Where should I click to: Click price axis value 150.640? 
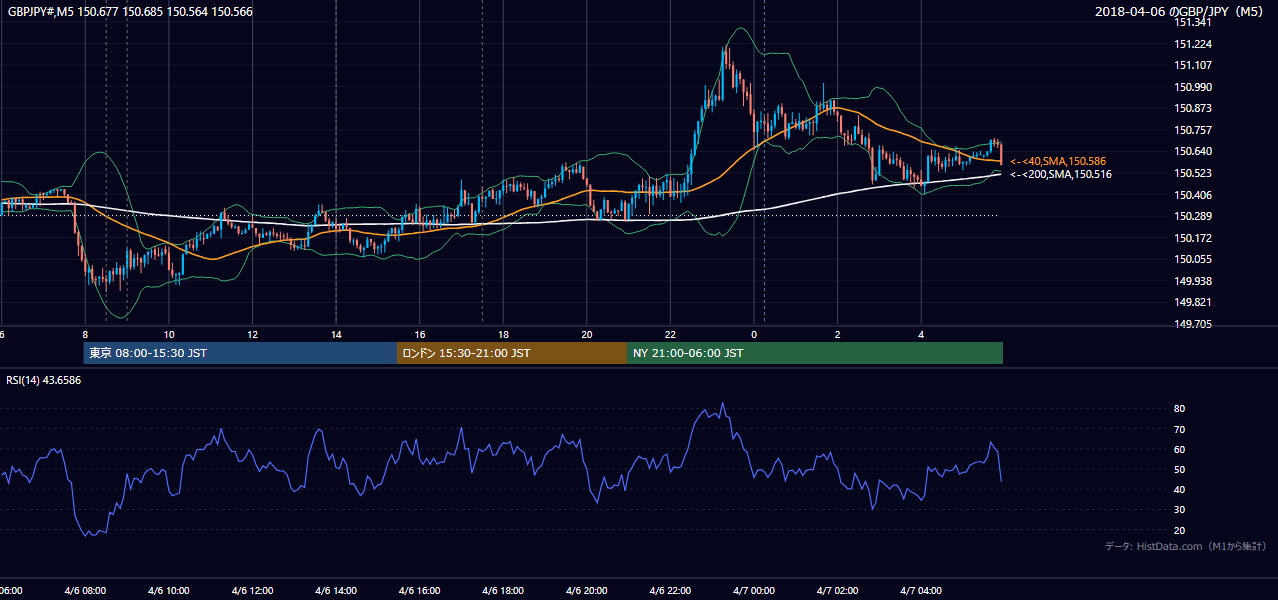[x=1193, y=152]
